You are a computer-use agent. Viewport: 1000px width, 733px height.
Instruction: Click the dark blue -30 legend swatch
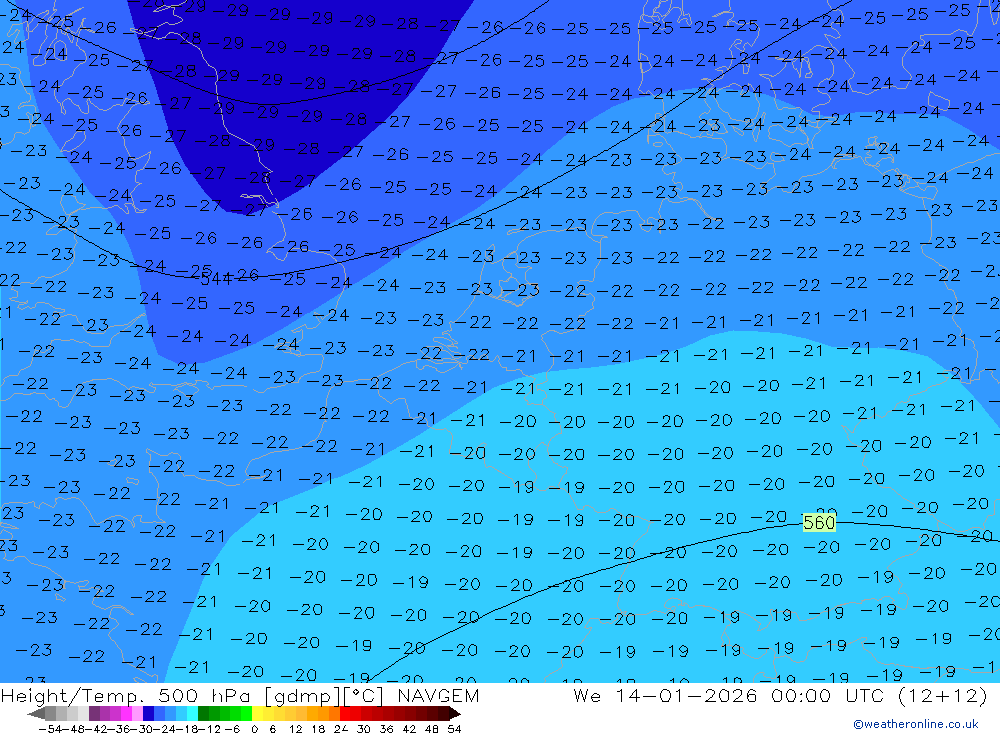tap(148, 713)
